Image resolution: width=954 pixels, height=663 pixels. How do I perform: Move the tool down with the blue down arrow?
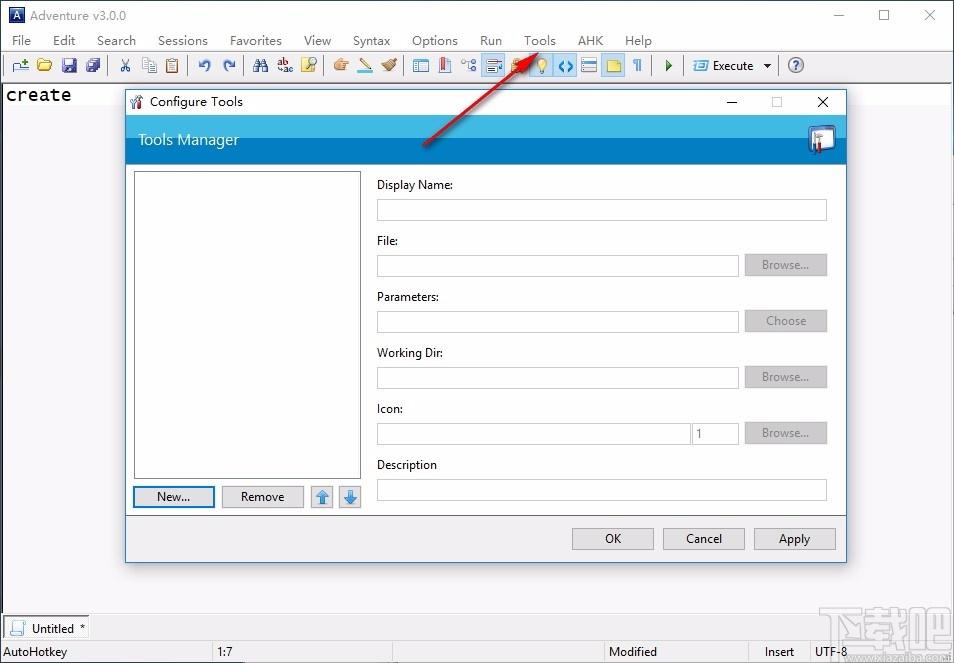point(350,497)
